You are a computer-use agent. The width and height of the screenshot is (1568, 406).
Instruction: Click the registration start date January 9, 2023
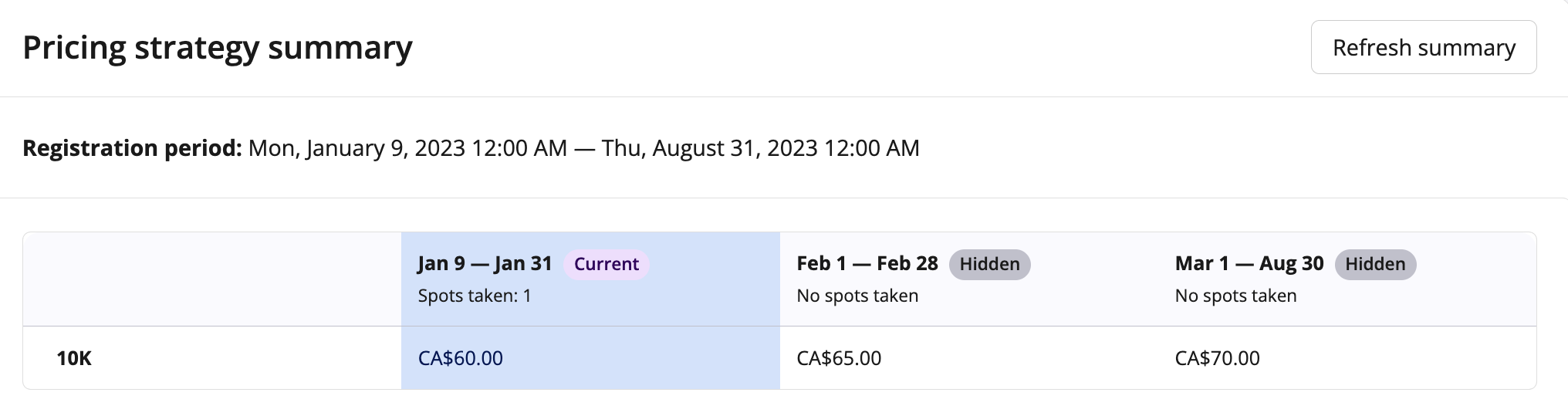click(357, 148)
